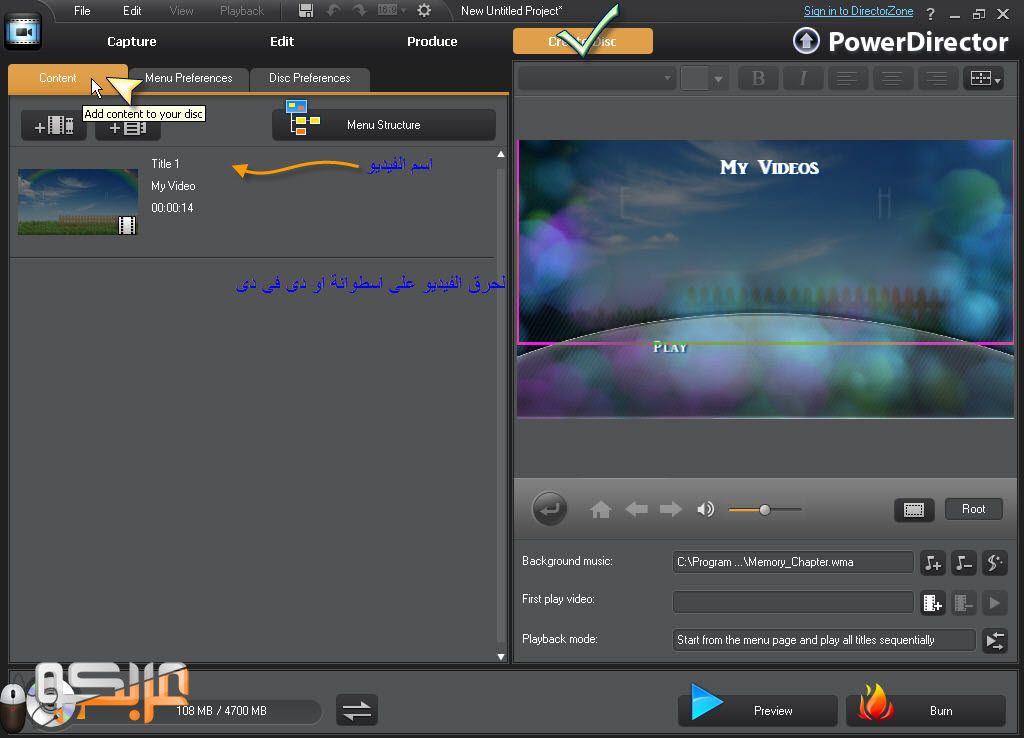The height and width of the screenshot is (738, 1024).
Task: Click the Burn button
Action: pos(925,711)
